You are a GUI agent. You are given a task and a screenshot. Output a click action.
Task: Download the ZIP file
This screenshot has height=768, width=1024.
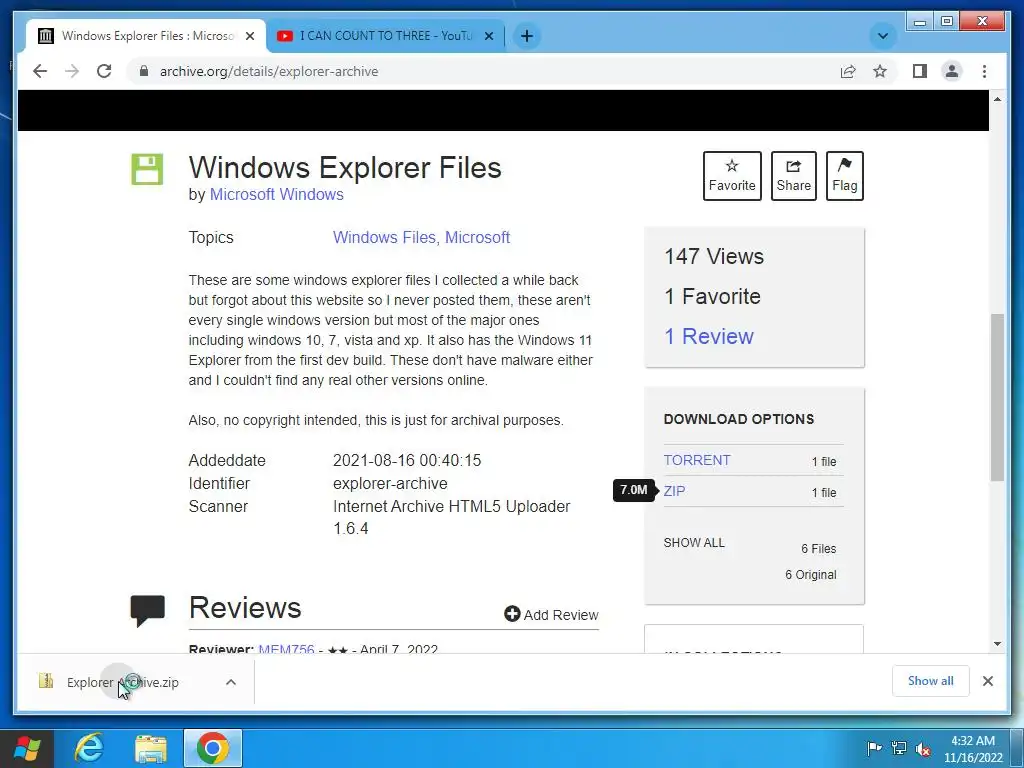click(x=675, y=491)
